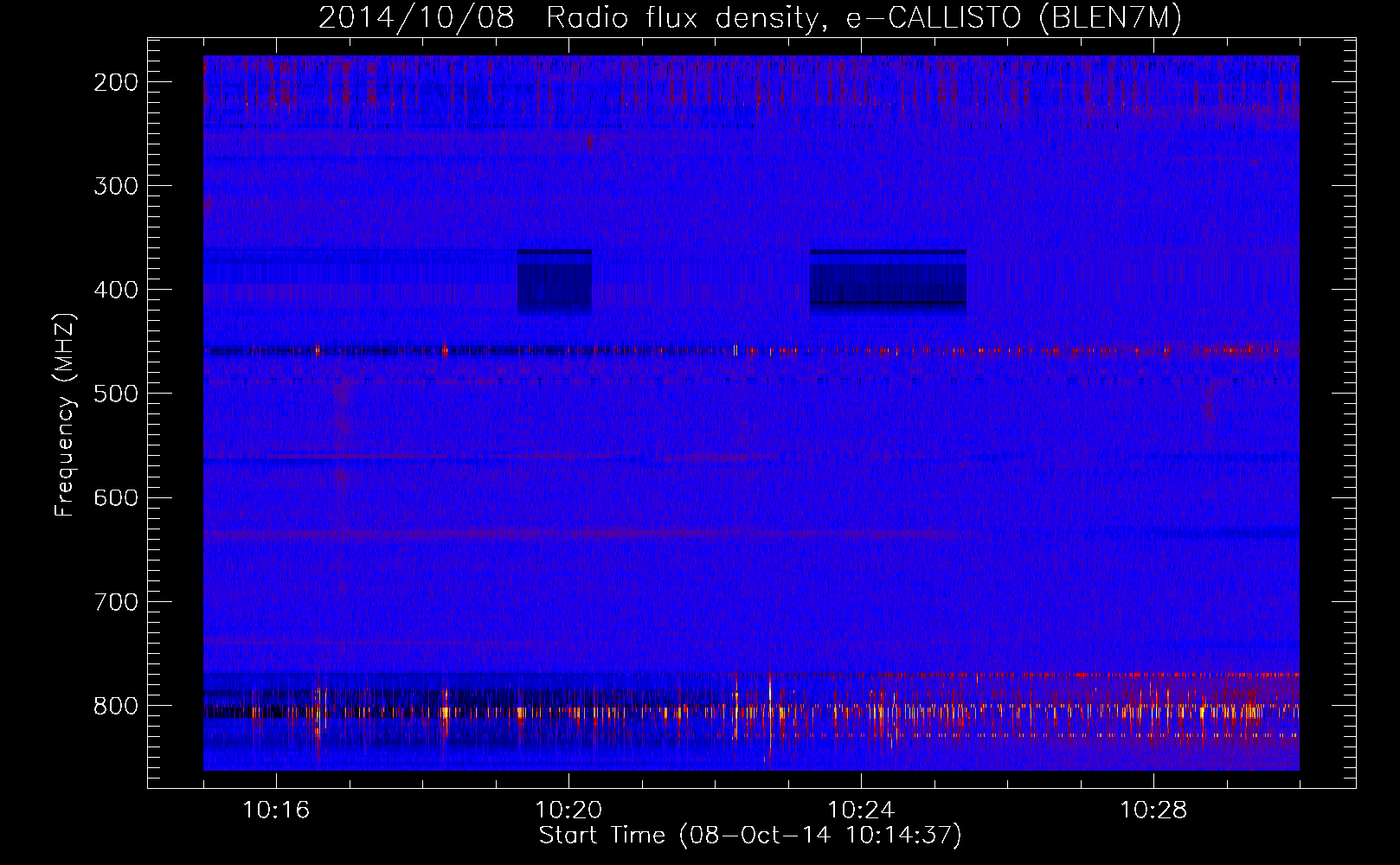Select the '800' frequency axis label
1400x865 pixels.
pos(116,705)
